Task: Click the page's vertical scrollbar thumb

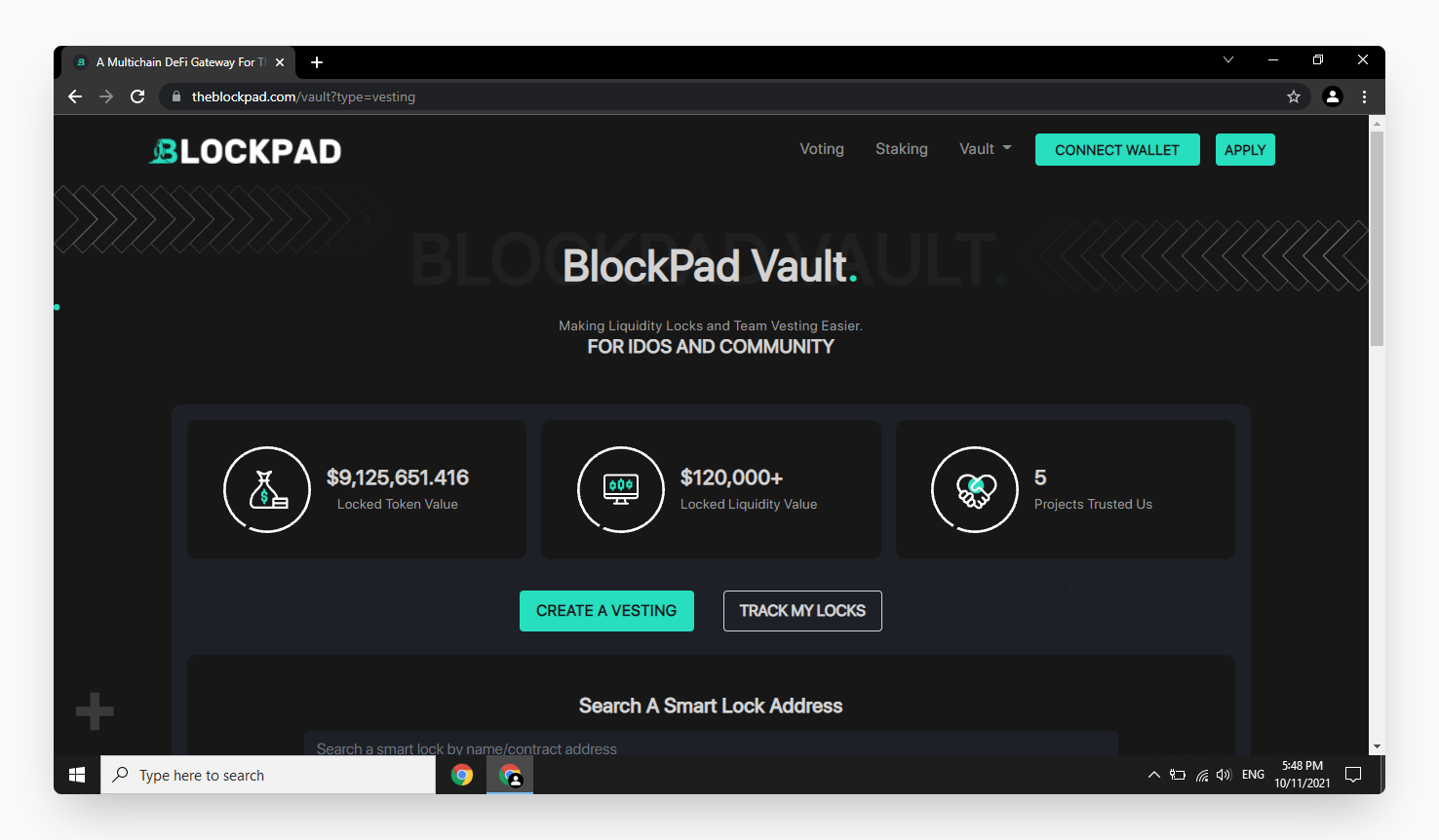Action: [1377, 239]
